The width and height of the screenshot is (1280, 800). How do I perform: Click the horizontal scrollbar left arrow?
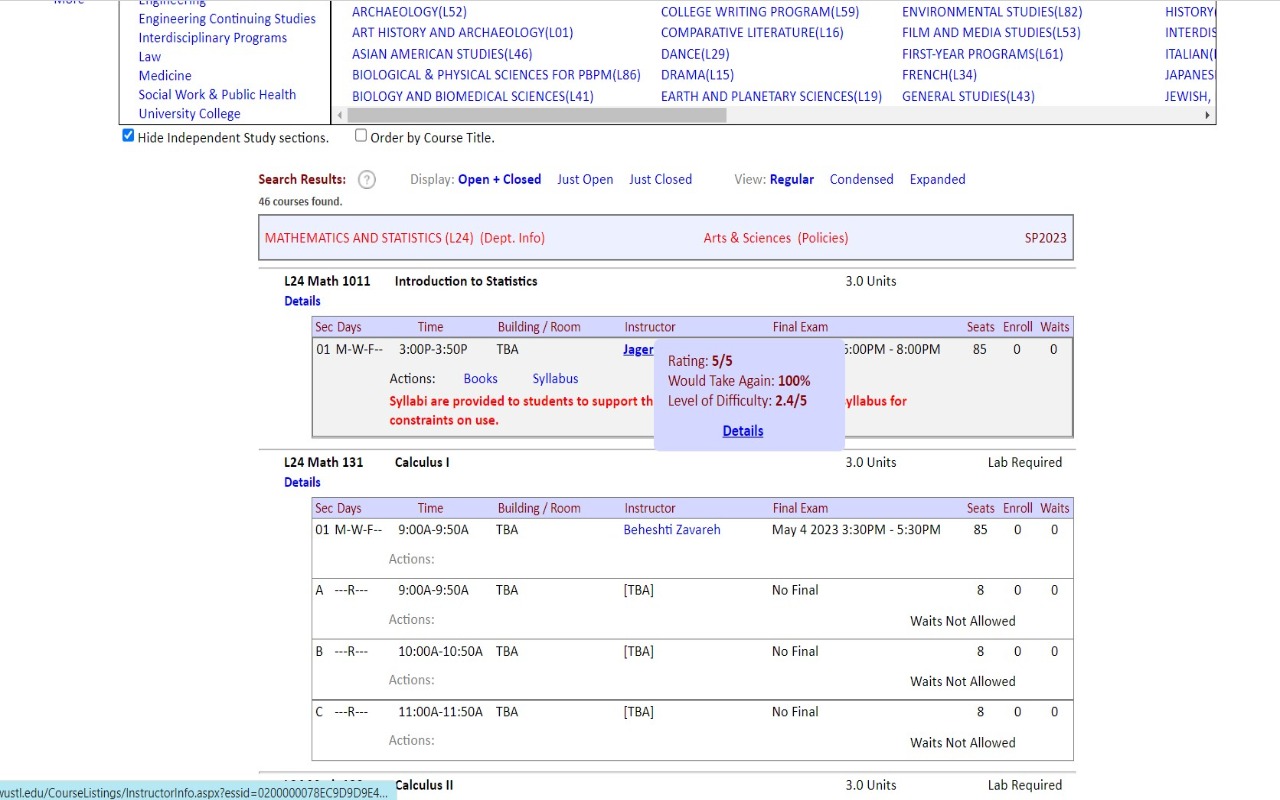pos(340,115)
